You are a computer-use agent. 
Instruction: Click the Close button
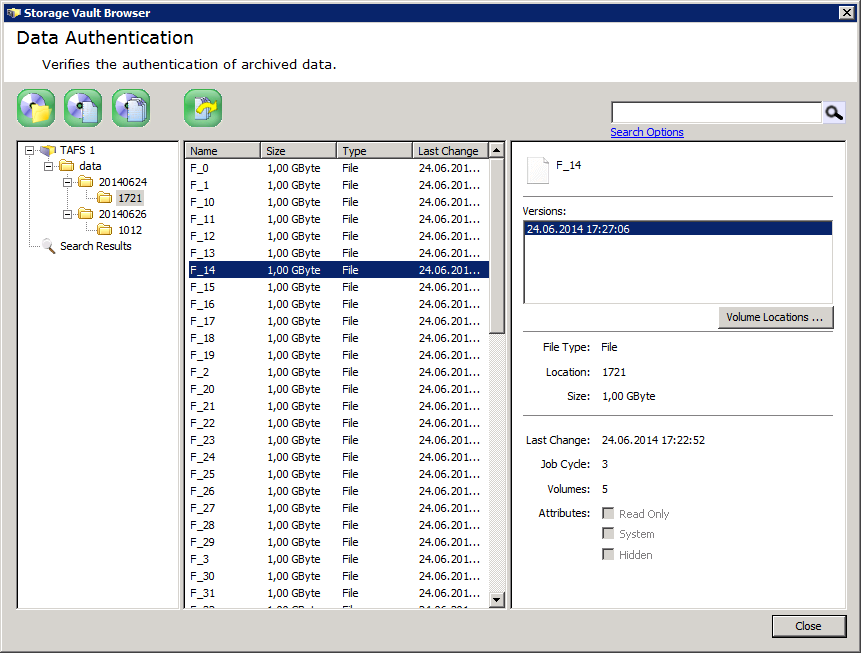(808, 626)
